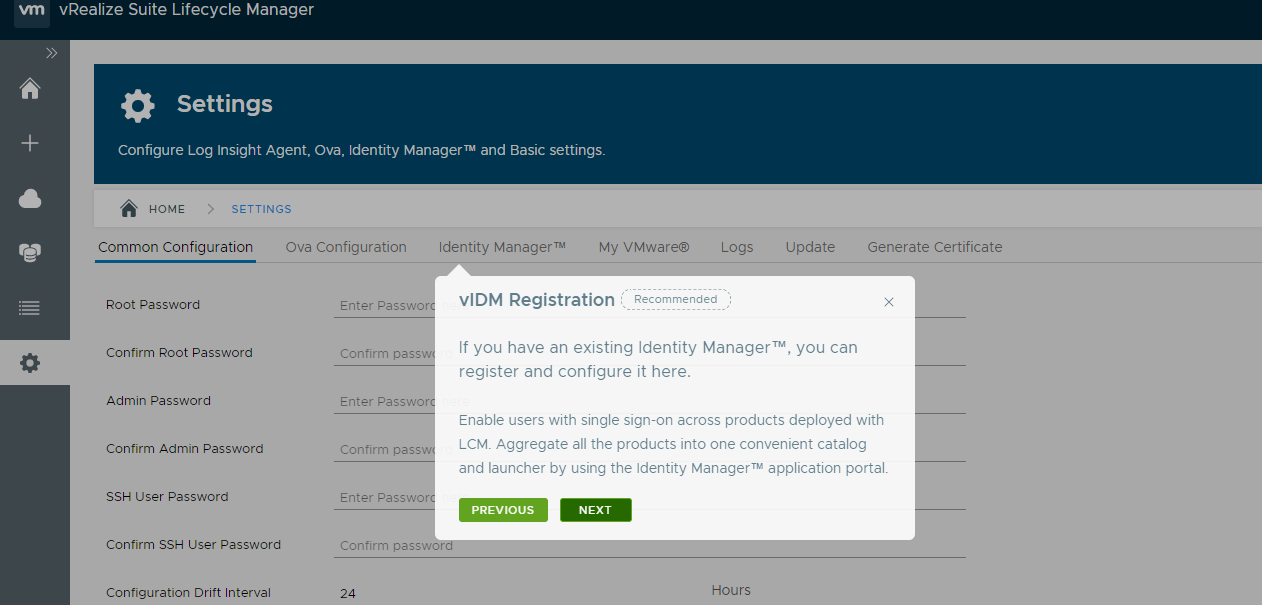Screen dimensions: 1262x605
Task: Open the Identity Manager tab
Action: pos(502,247)
